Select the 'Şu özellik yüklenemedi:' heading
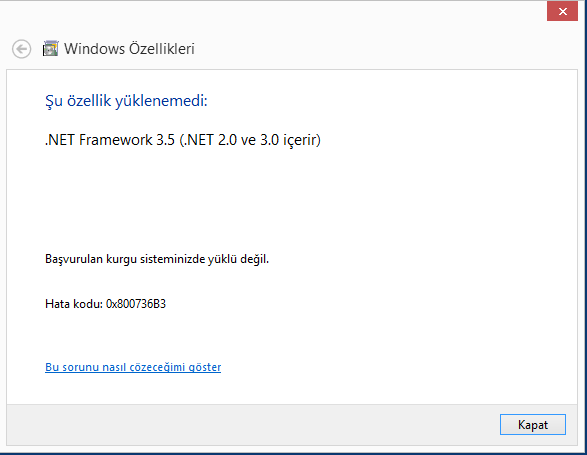This screenshot has width=587, height=455. pos(126,101)
